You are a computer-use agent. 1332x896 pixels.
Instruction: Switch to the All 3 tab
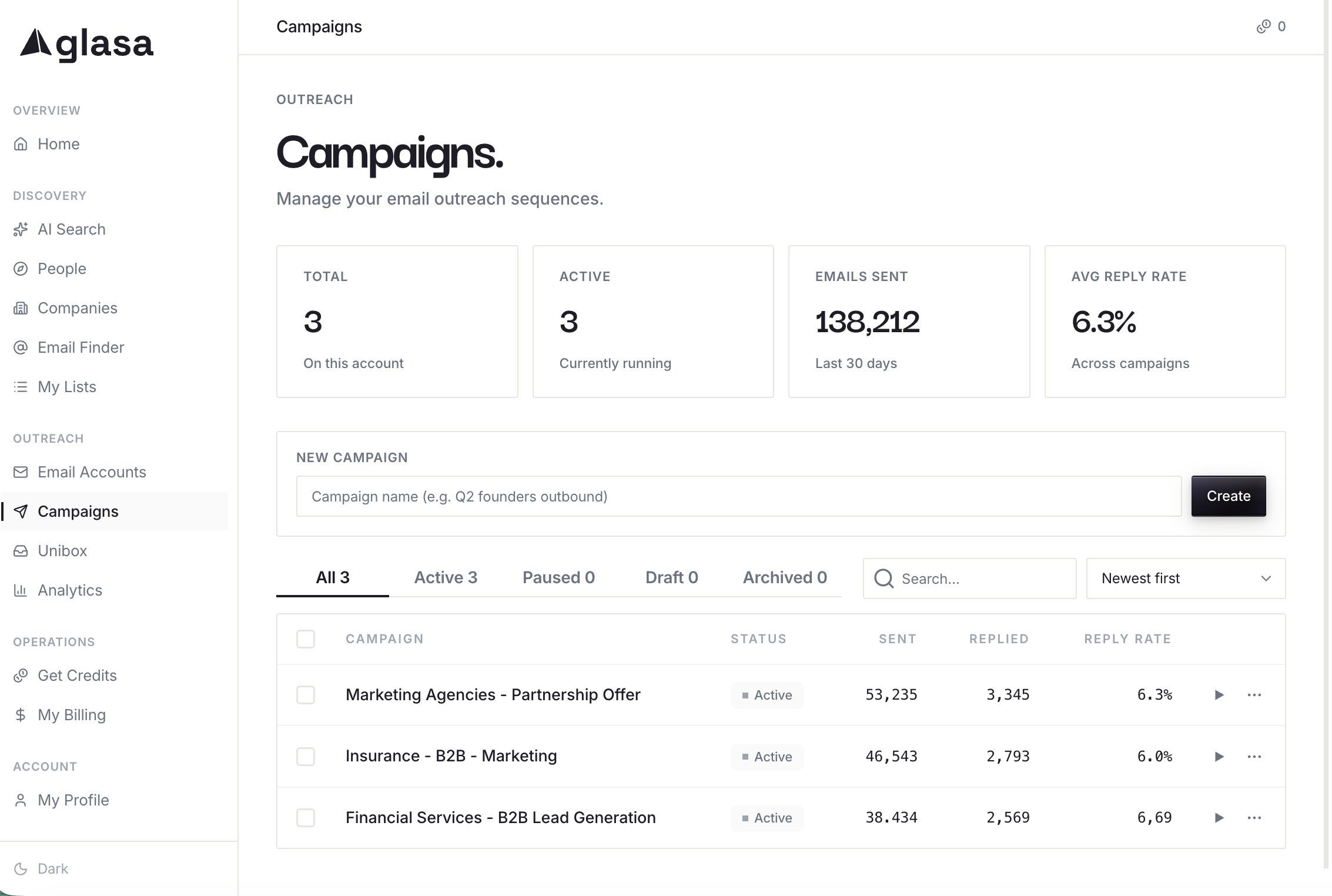[333, 578]
